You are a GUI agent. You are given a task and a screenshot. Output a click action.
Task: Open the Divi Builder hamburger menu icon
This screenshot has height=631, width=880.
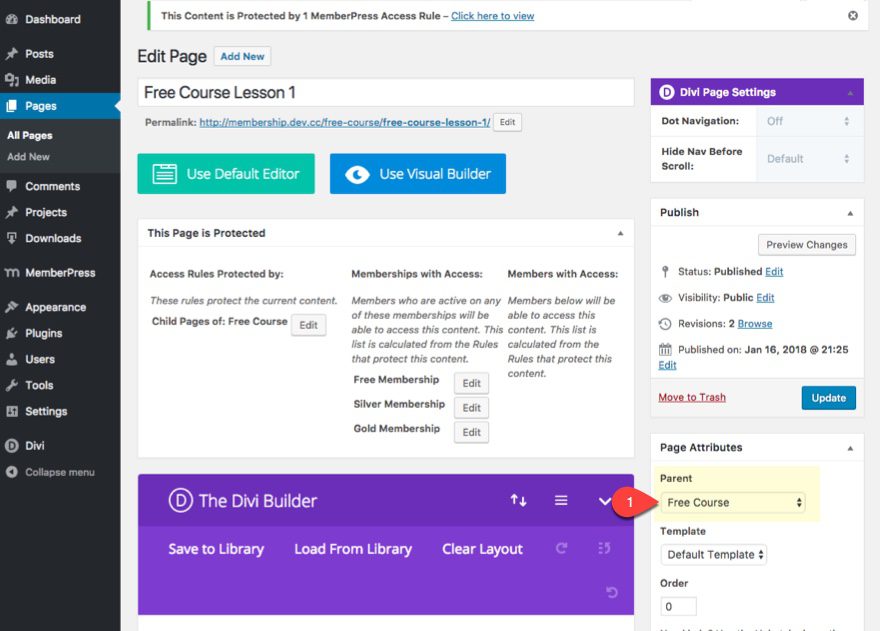[560, 500]
